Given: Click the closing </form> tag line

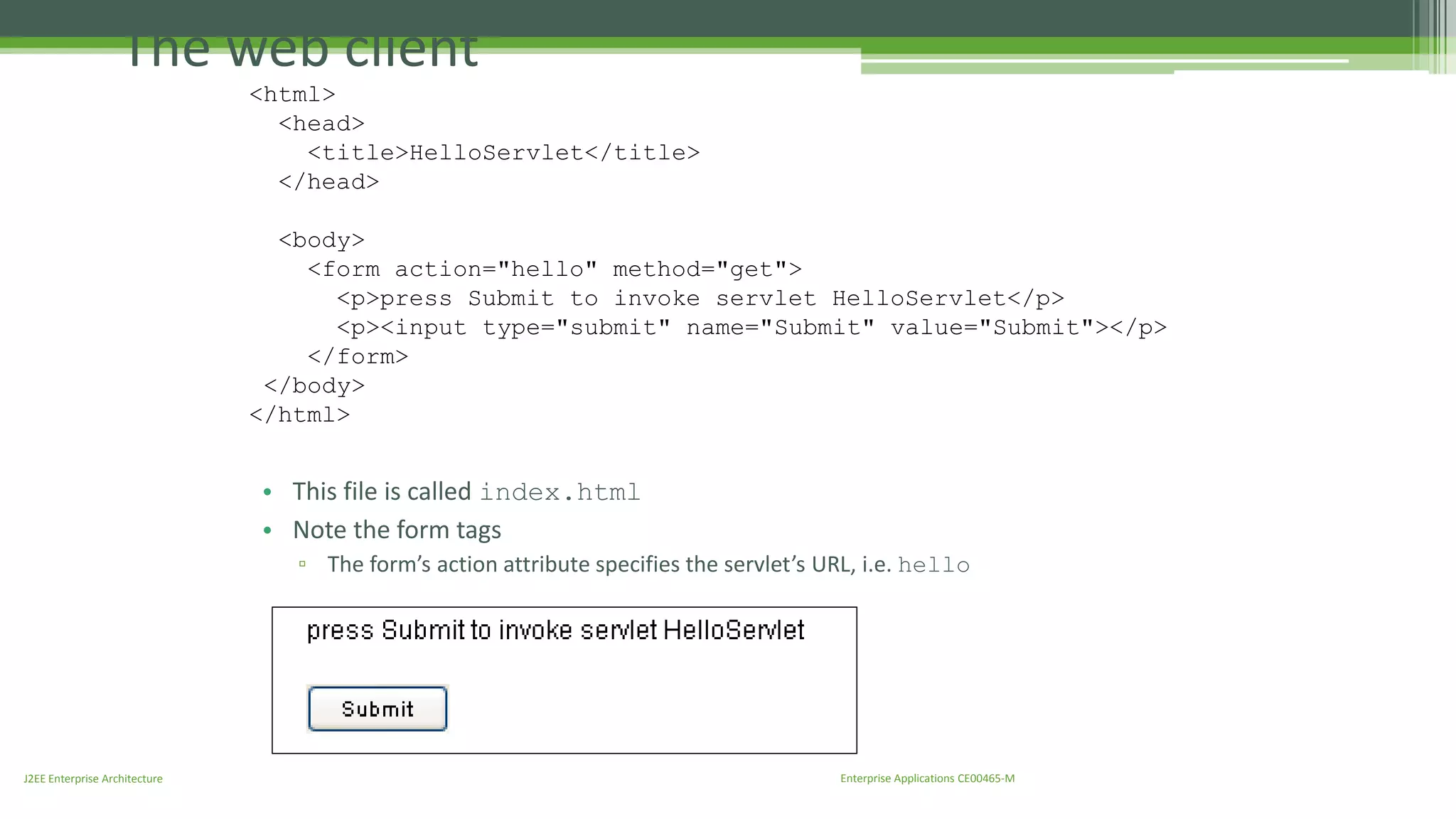Looking at the screenshot, I should (358, 357).
